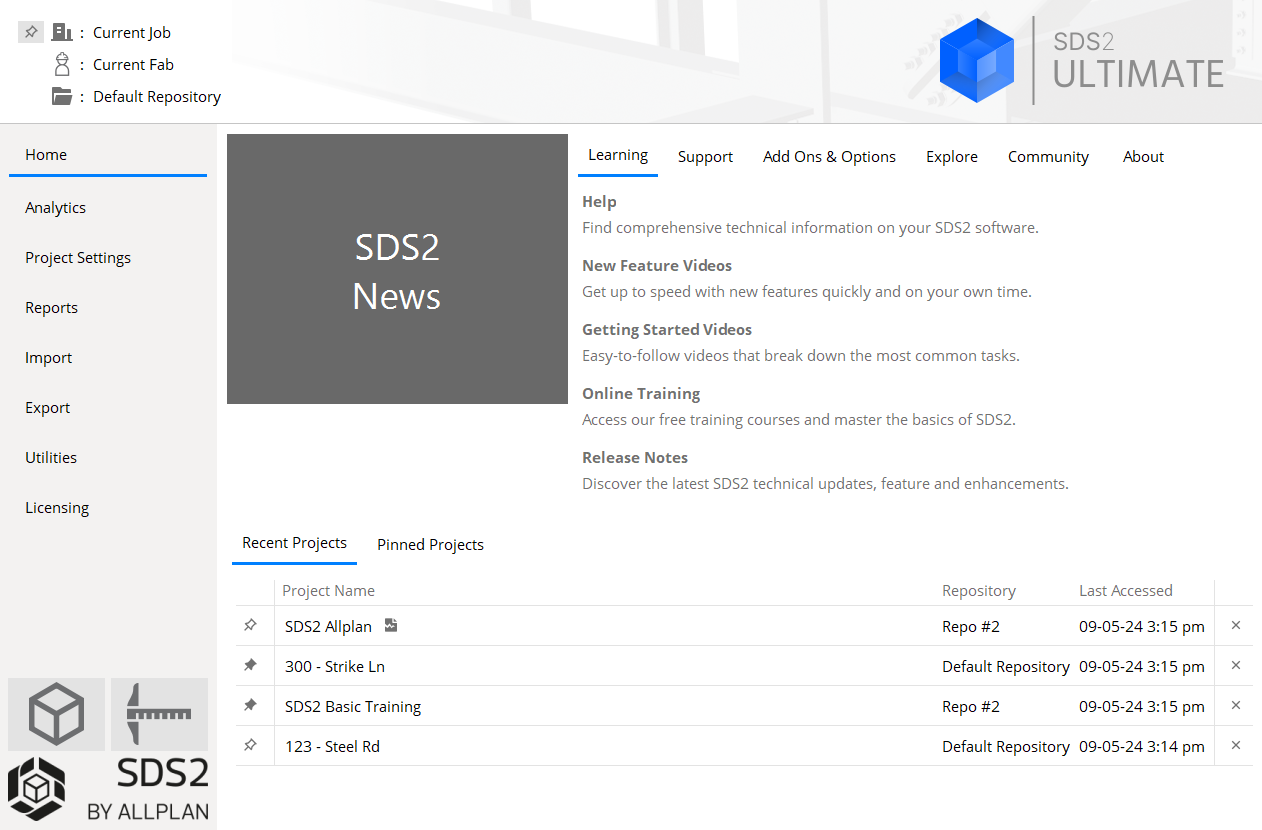Remove SDS2 Basic Training from recent list
This screenshot has width=1262, height=830.
point(1235,705)
